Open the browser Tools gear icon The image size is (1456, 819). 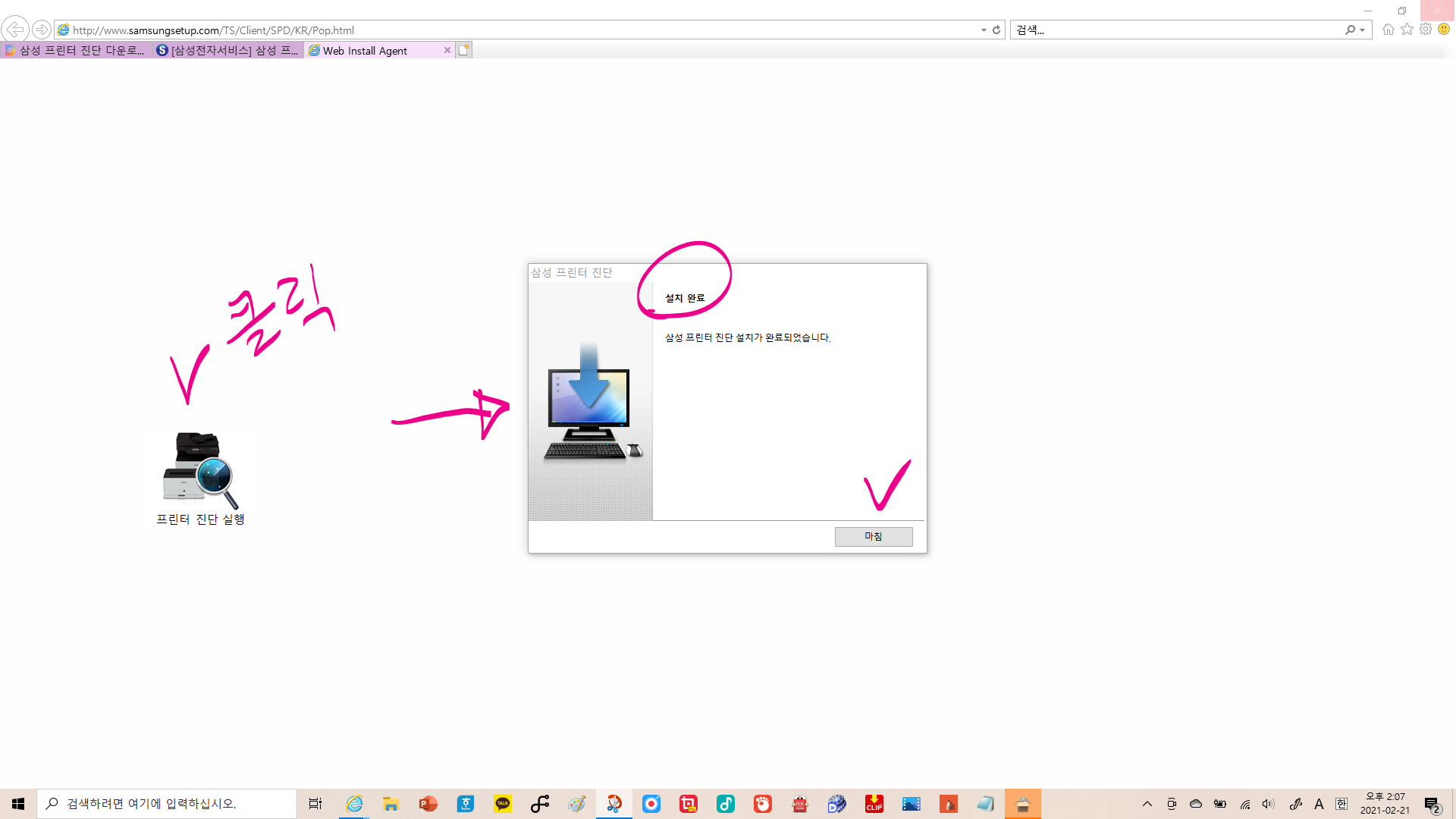click(x=1426, y=30)
